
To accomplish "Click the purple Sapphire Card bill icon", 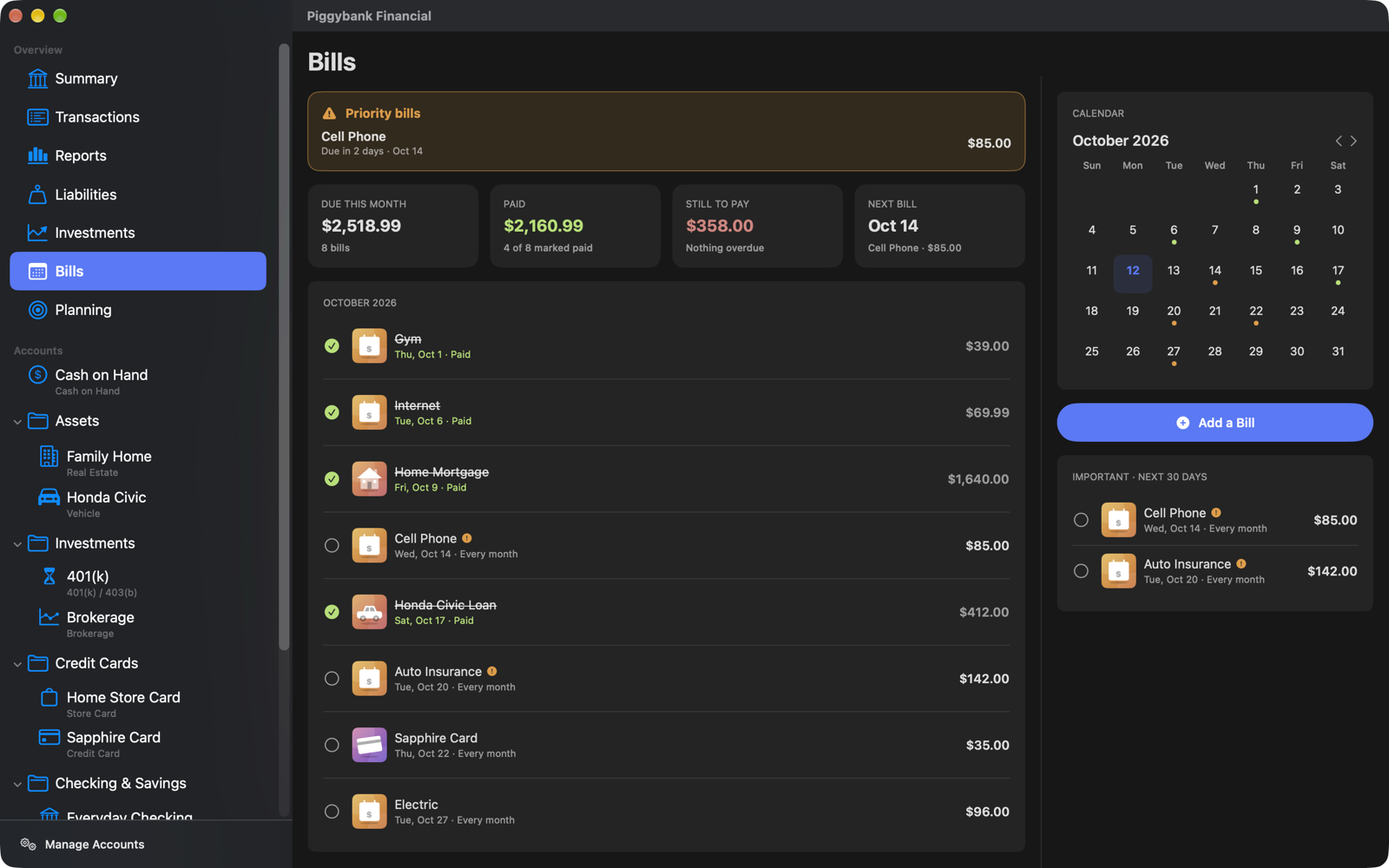I will [x=369, y=745].
